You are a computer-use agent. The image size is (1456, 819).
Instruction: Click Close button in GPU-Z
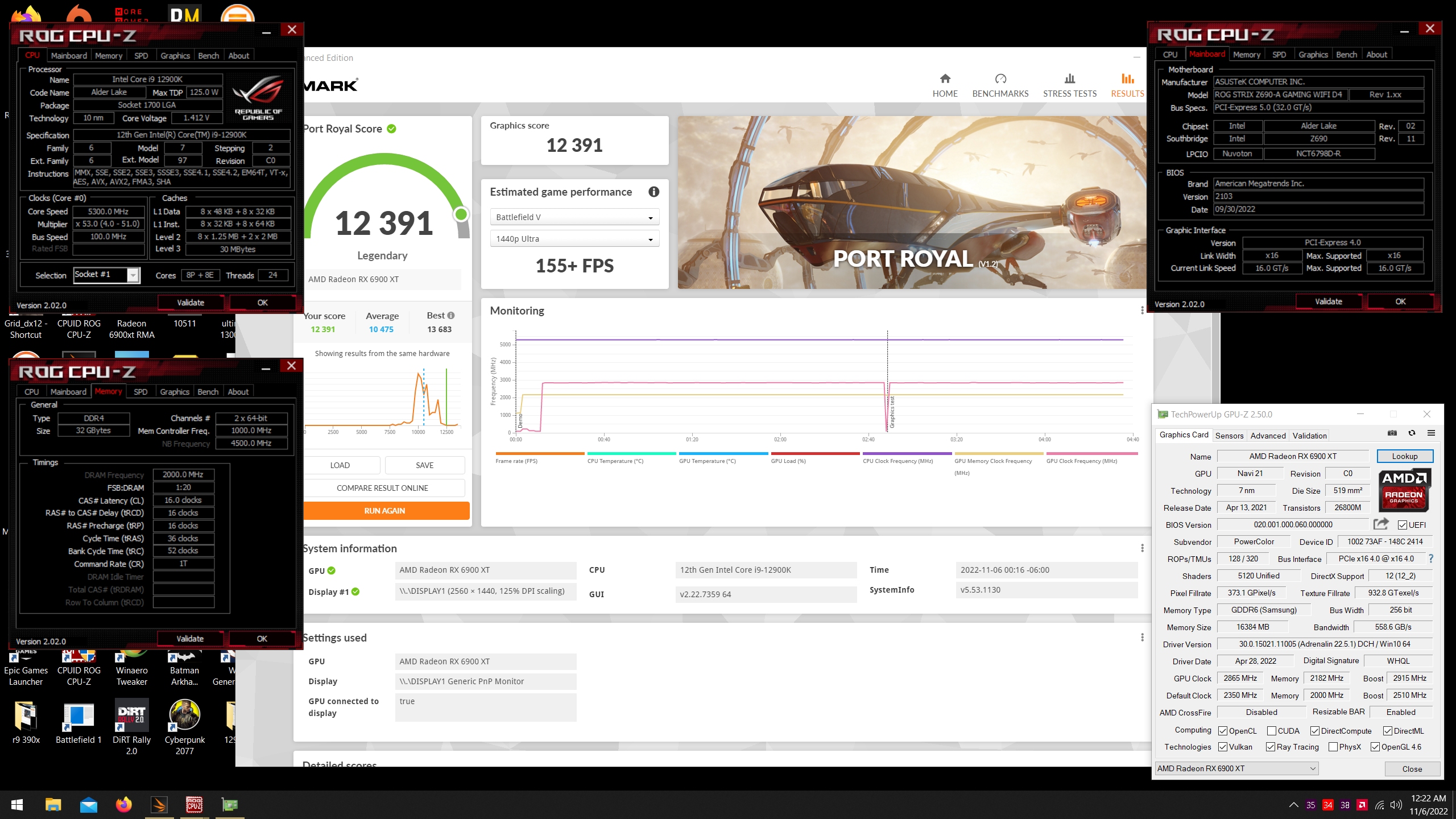(1412, 769)
